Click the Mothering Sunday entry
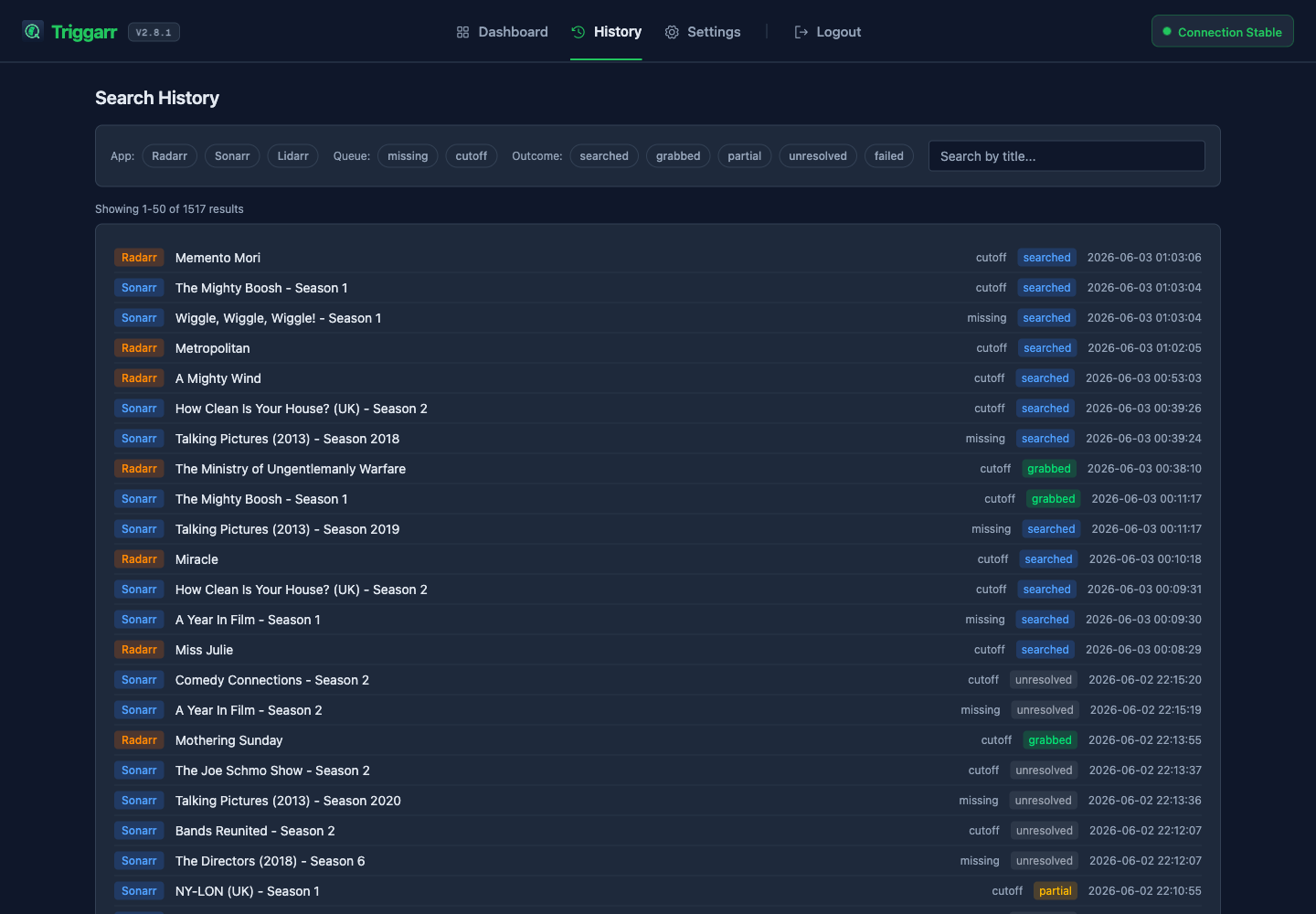Image resolution: width=1316 pixels, height=914 pixels. pos(228,740)
